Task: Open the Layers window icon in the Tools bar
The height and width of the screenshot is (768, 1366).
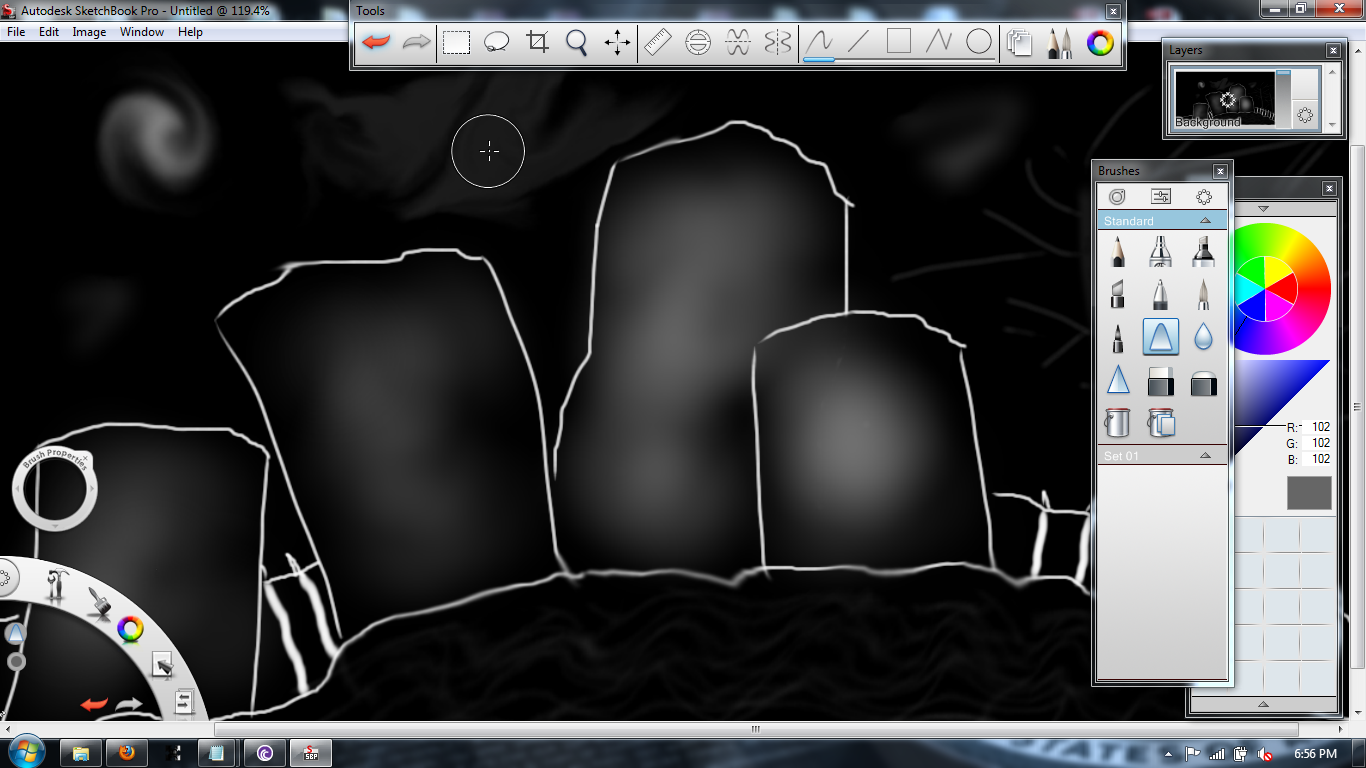Action: click(1019, 42)
